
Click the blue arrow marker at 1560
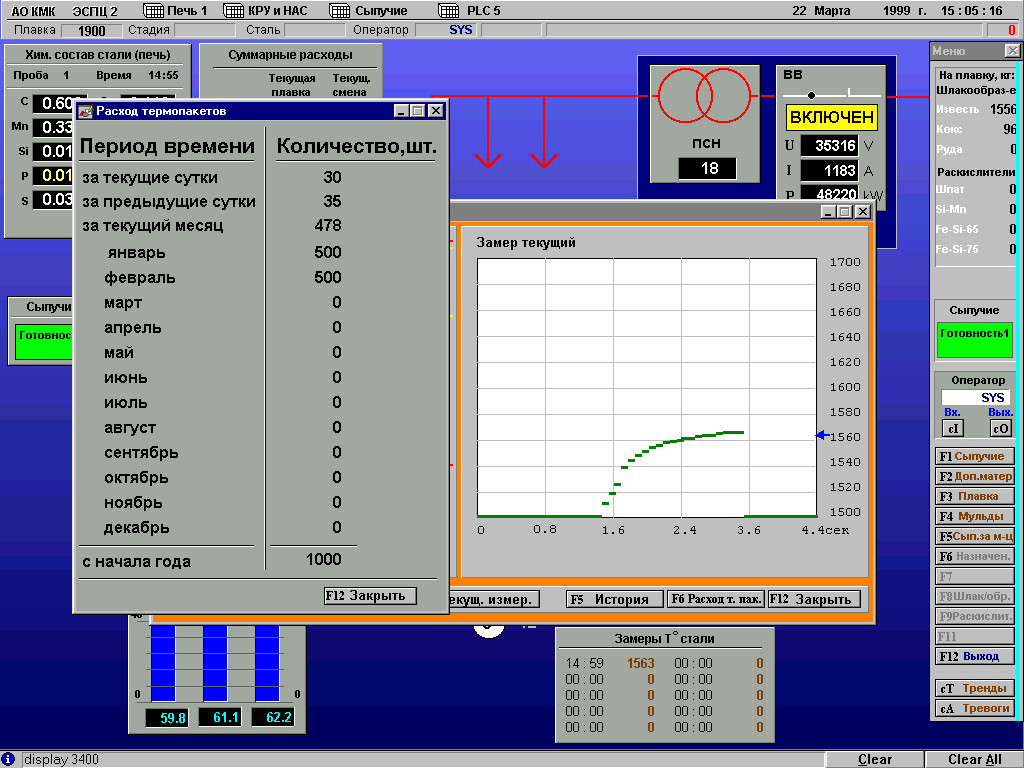tap(823, 435)
